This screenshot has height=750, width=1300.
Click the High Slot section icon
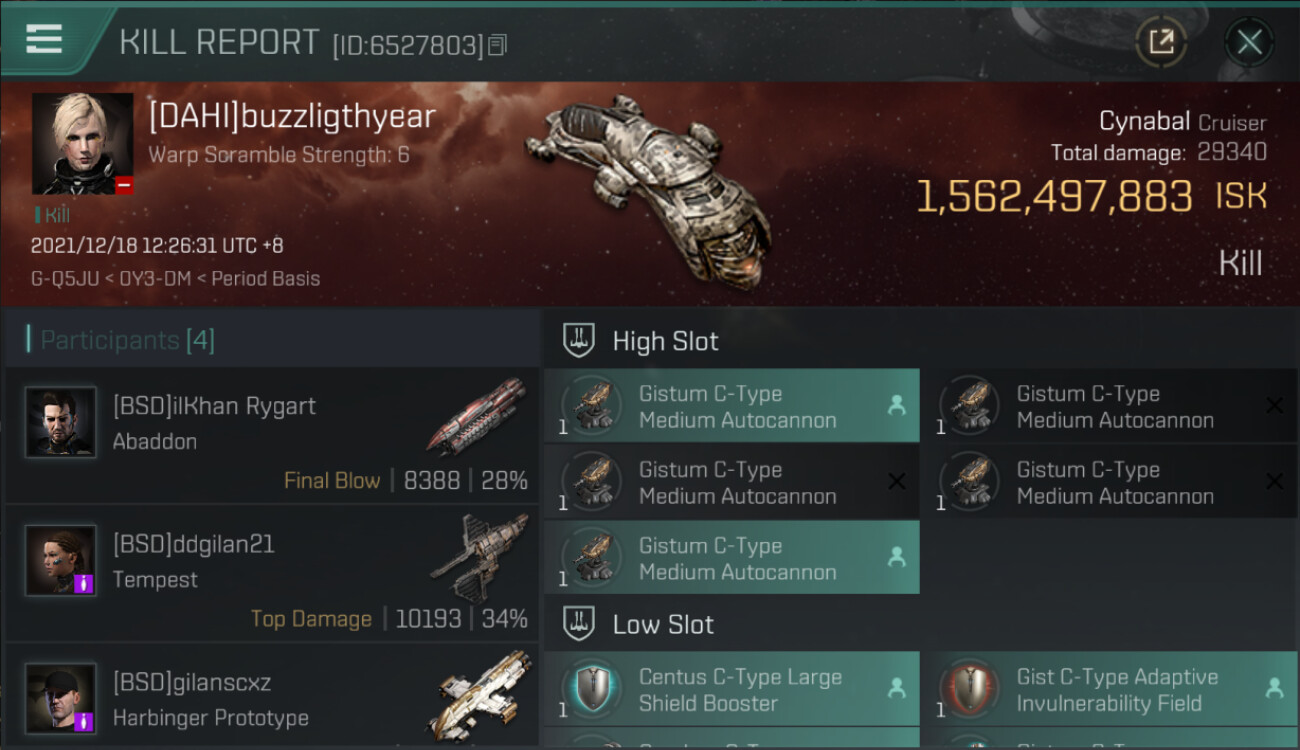coord(579,340)
